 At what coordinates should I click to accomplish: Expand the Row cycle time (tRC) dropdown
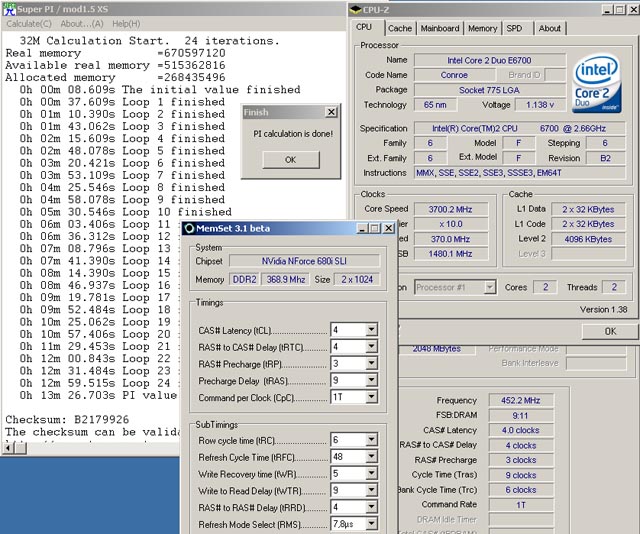[371, 440]
